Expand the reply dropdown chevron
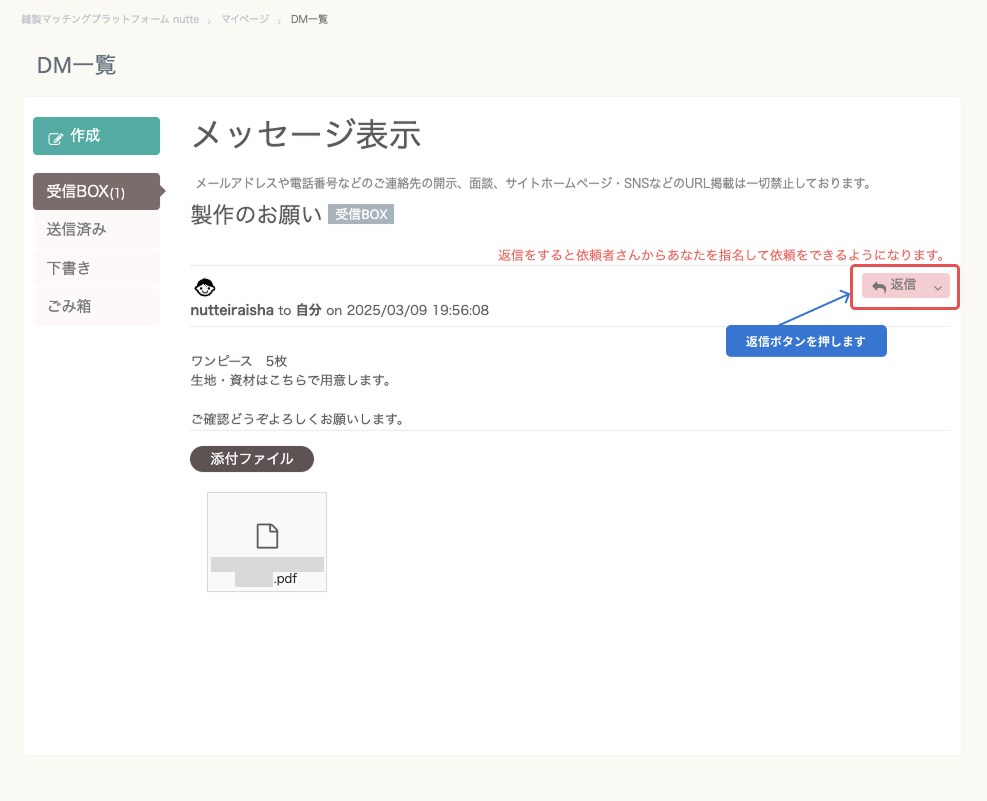 tap(938, 288)
